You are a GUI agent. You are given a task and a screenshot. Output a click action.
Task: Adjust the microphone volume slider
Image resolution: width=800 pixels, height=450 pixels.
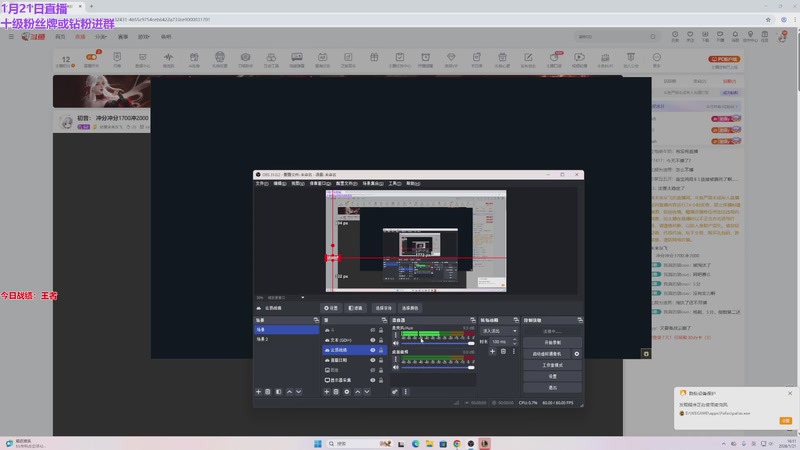pos(437,343)
